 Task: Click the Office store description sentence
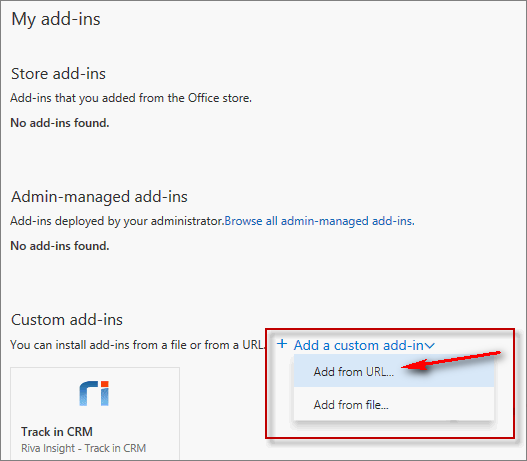tap(131, 98)
